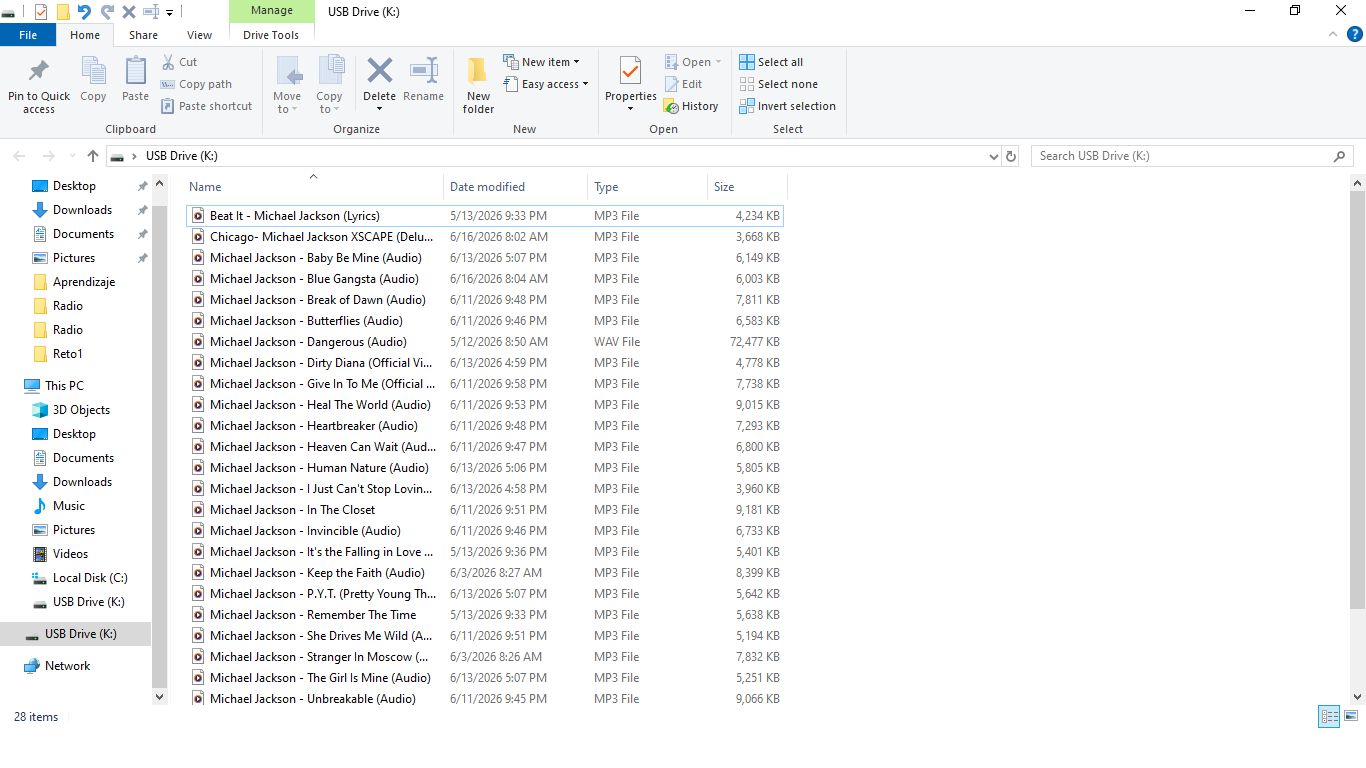1366x768 pixels.
Task: Refresh the USB Drive (K:) address bar
Action: point(1011,156)
